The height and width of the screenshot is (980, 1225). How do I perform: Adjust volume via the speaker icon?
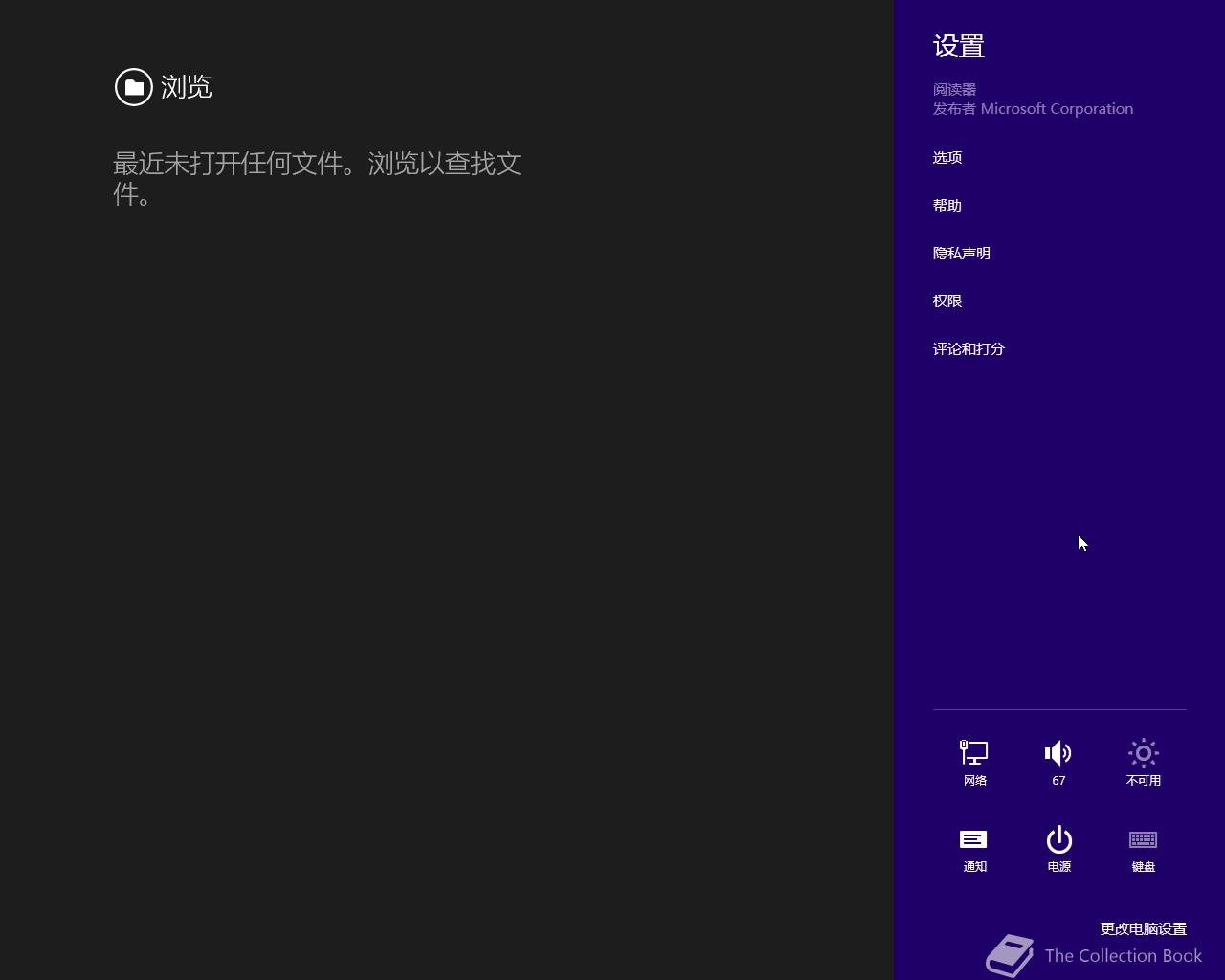[1058, 753]
